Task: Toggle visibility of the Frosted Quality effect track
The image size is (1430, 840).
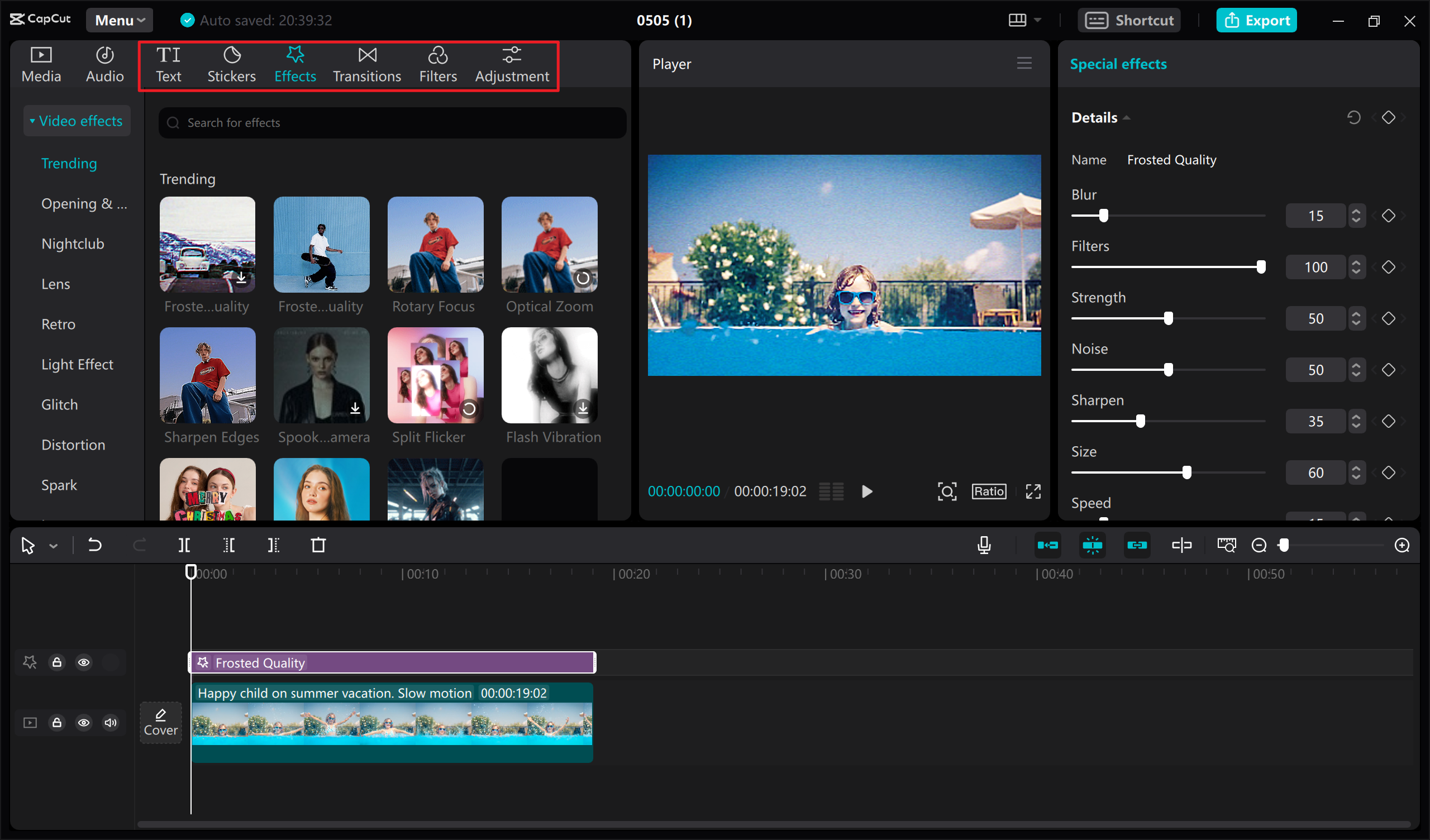Action: (x=84, y=662)
